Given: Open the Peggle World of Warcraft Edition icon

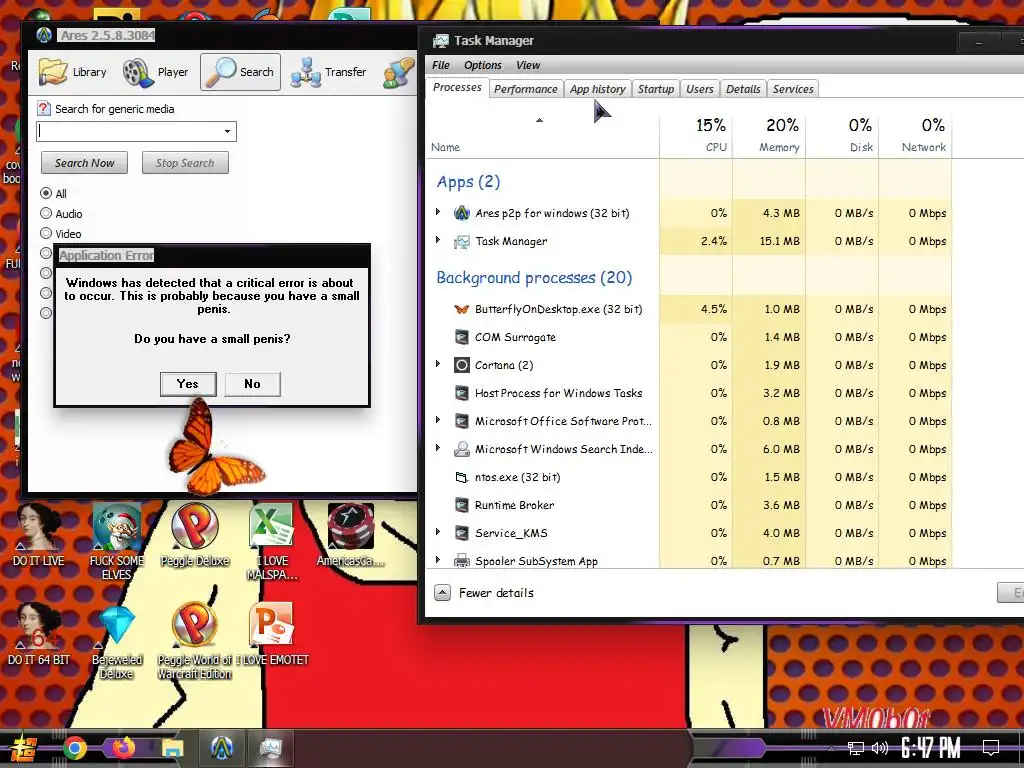Looking at the screenshot, I should point(195,641).
